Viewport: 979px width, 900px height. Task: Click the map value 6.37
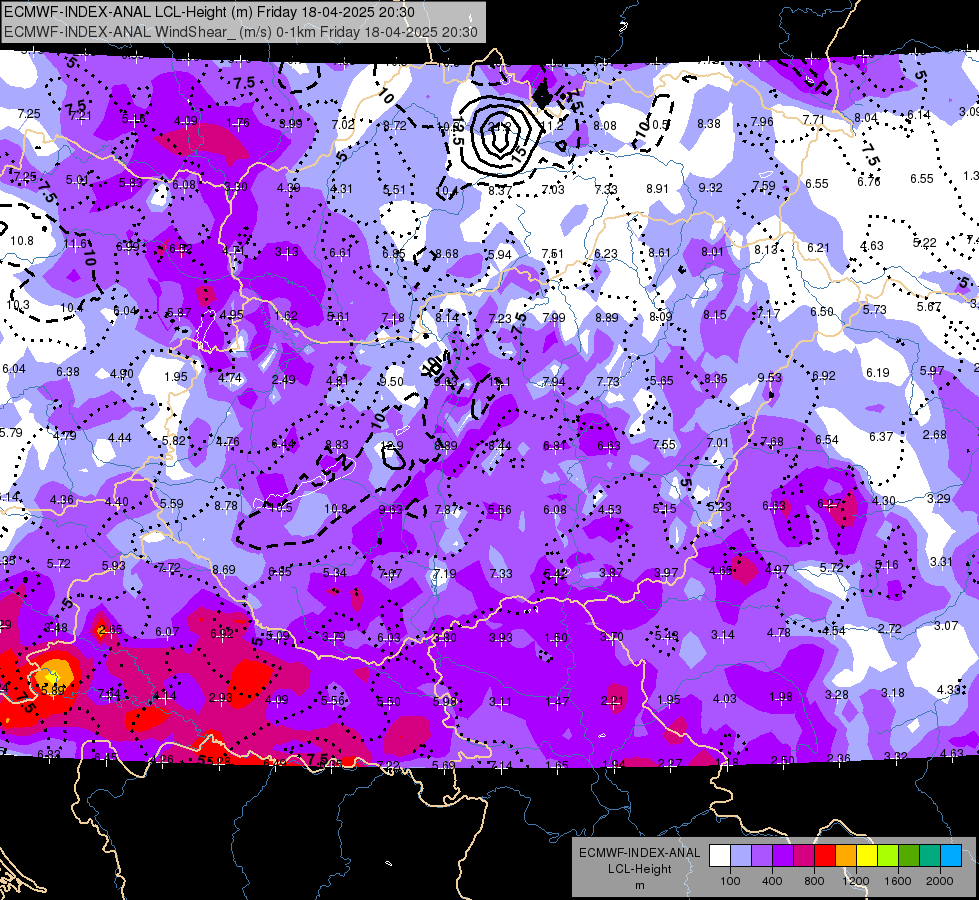click(881, 436)
